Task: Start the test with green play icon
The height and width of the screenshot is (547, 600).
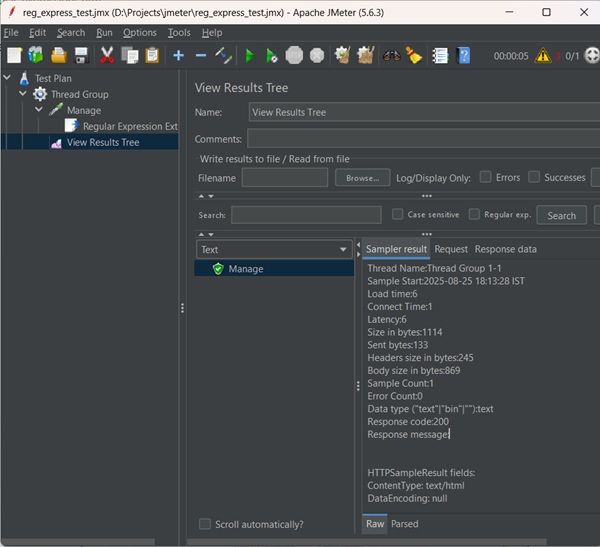Action: 249,56
